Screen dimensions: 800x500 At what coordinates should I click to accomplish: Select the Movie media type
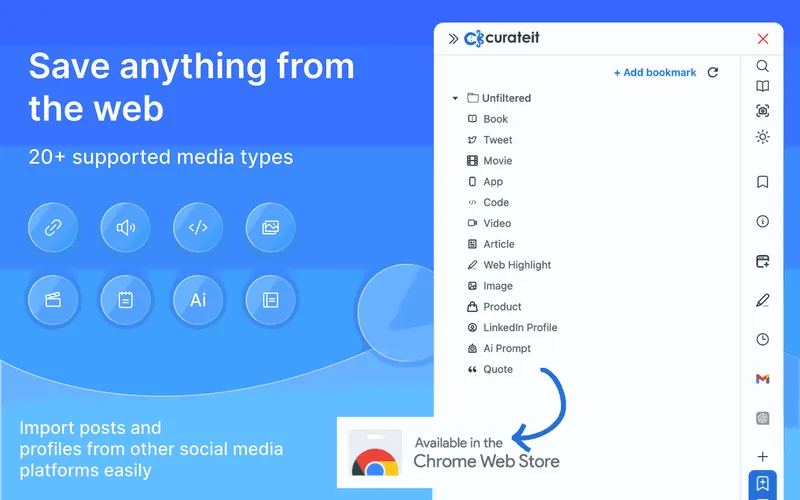pyautogui.click(x=490, y=161)
